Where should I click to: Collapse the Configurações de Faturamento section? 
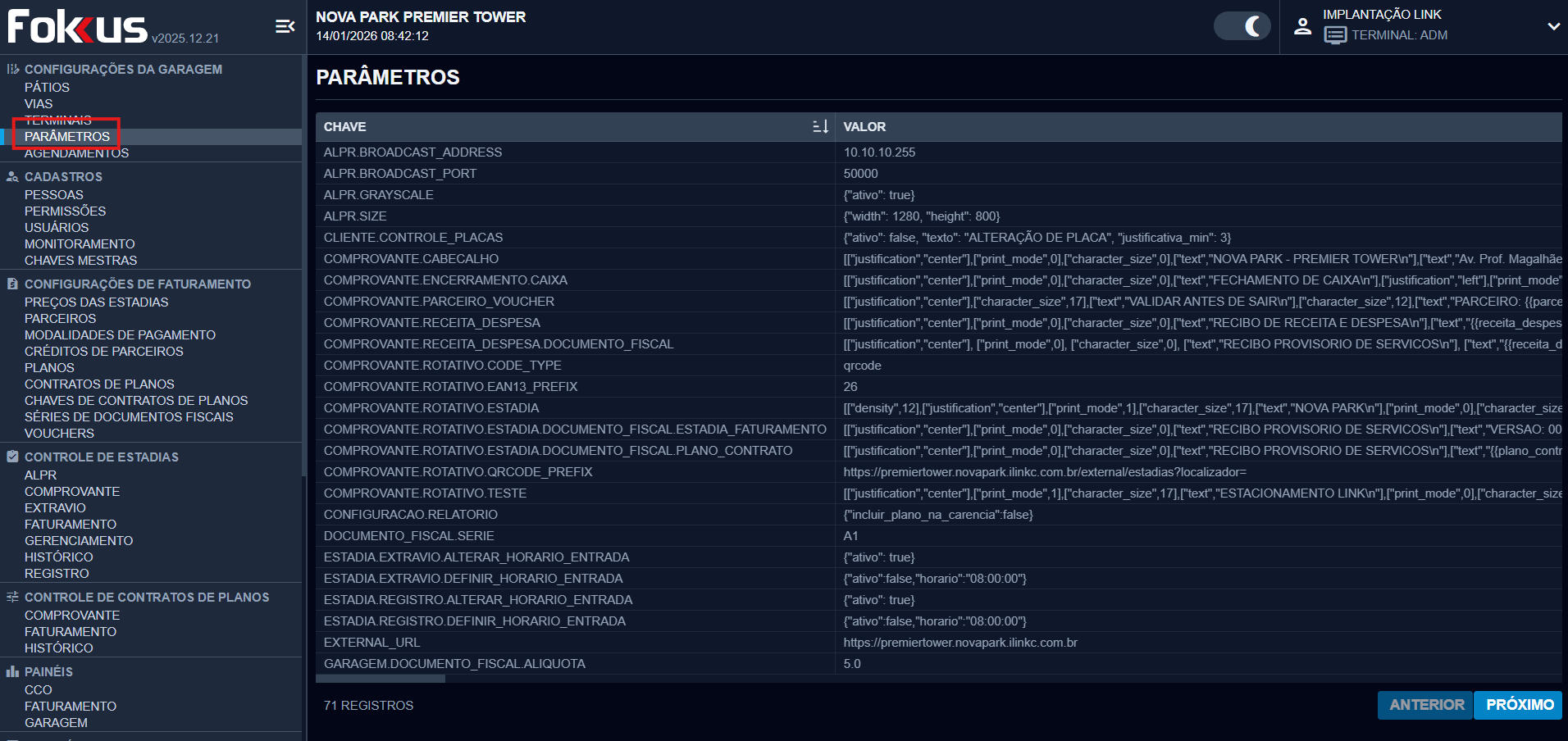point(137,284)
